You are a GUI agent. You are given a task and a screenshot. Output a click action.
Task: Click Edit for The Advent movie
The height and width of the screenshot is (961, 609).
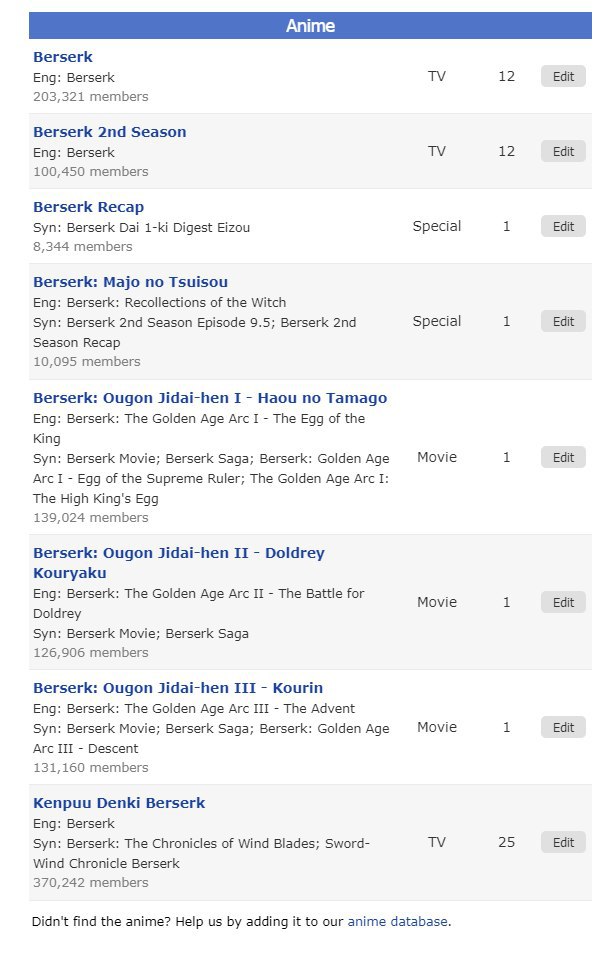pos(562,727)
